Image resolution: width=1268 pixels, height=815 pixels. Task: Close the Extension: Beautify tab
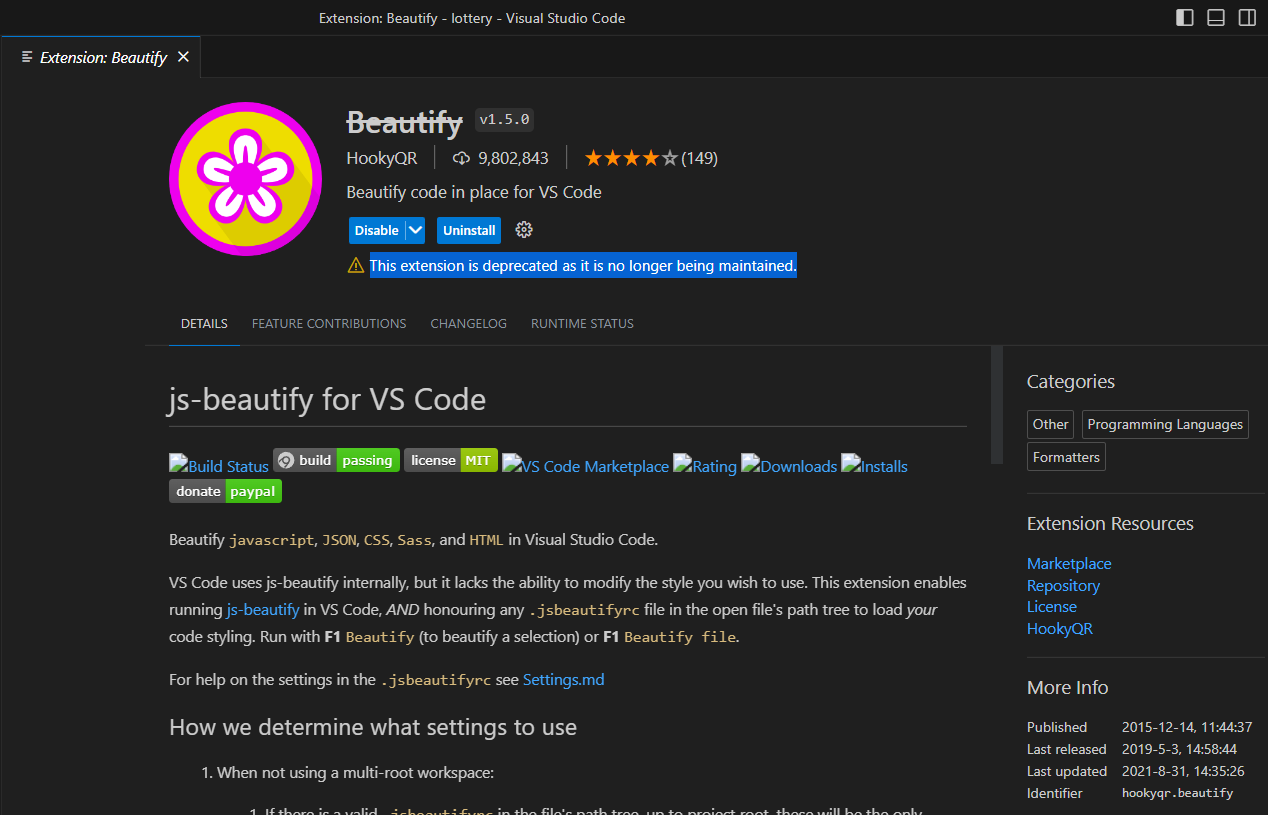click(x=183, y=57)
